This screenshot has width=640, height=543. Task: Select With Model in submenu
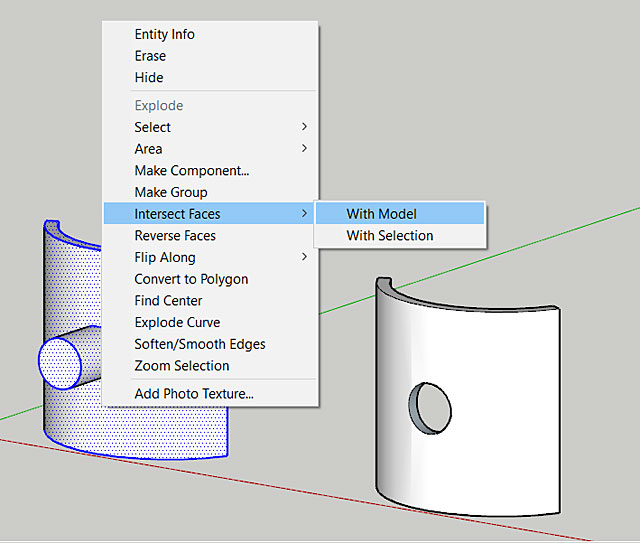click(x=400, y=214)
